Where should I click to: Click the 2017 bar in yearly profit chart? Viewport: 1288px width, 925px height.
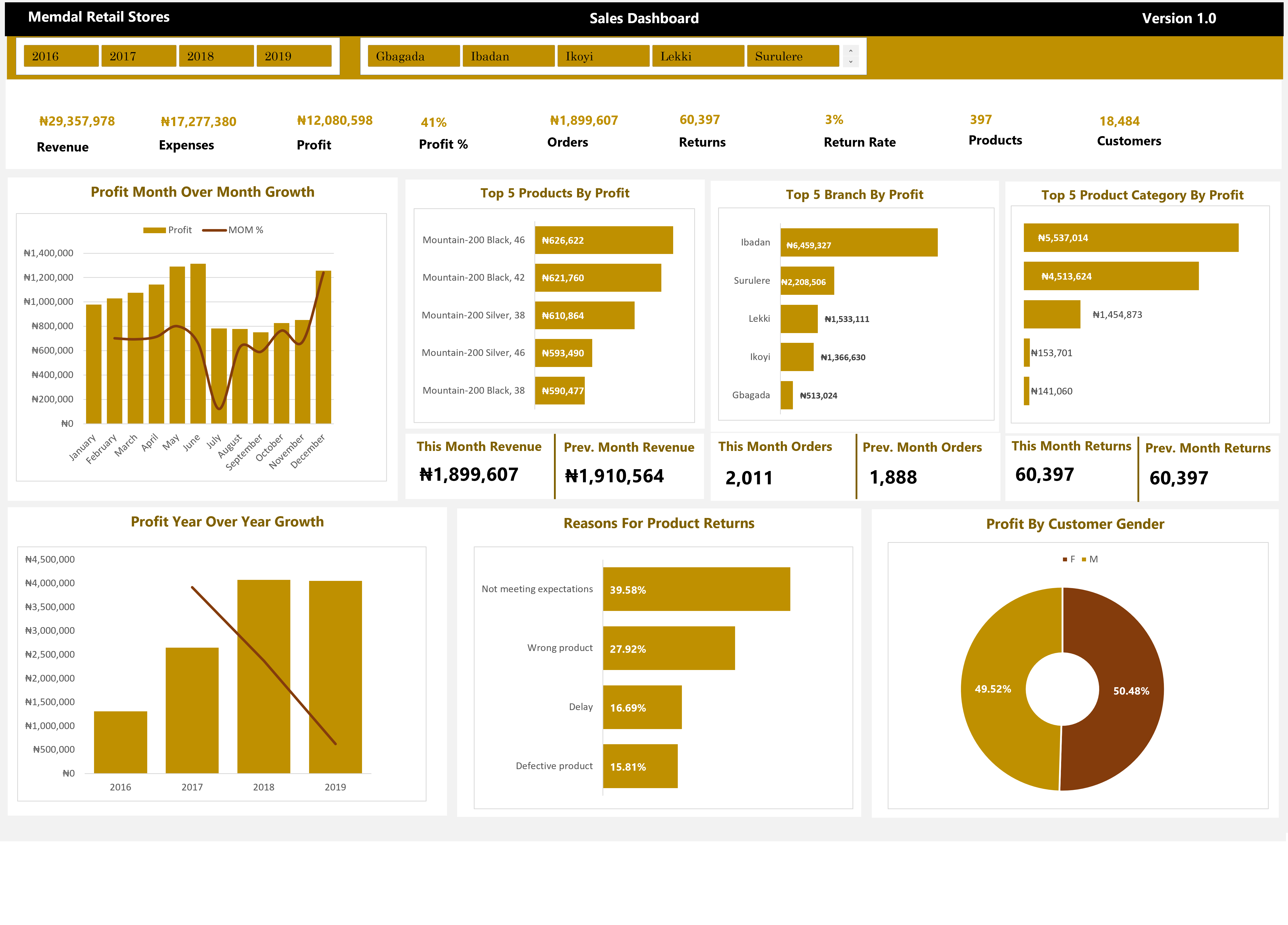192,711
